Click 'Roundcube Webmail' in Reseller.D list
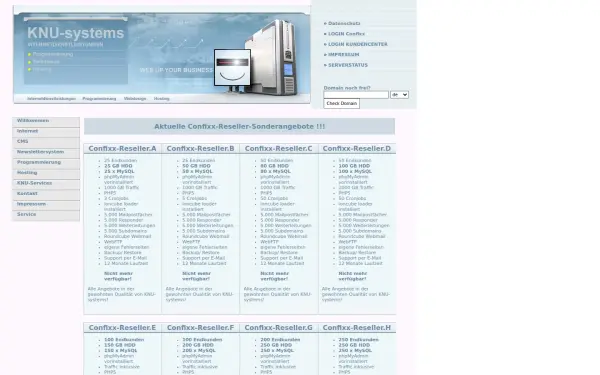This screenshot has width=600, height=375. tap(362, 236)
